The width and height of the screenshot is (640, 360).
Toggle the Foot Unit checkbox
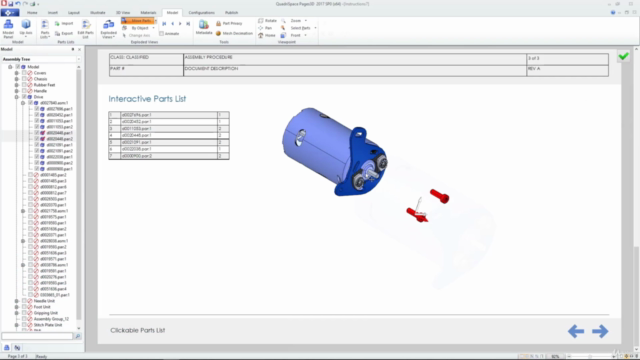click(24, 307)
